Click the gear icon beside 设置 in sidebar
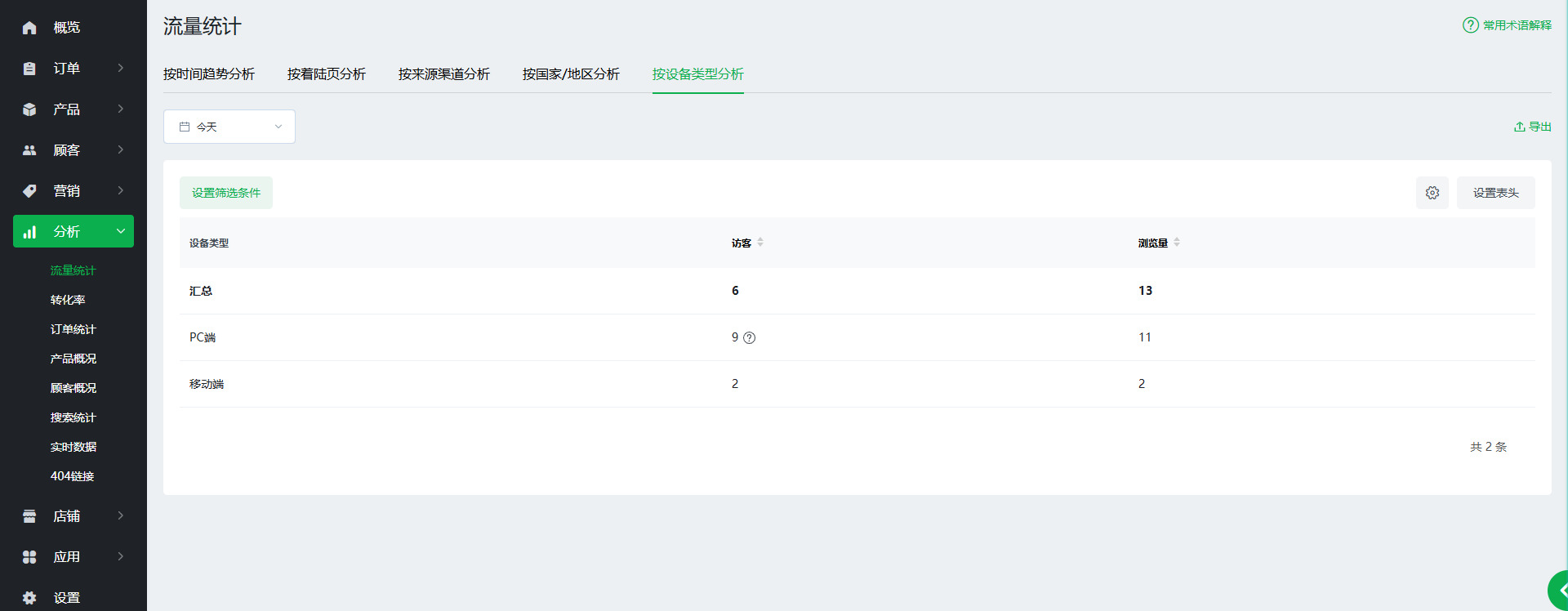Image resolution: width=1568 pixels, height=611 pixels. (29, 598)
